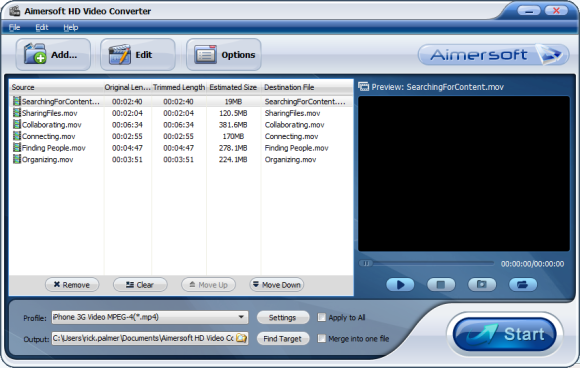Clear the file list
This screenshot has width=580, height=368.
(x=140, y=285)
